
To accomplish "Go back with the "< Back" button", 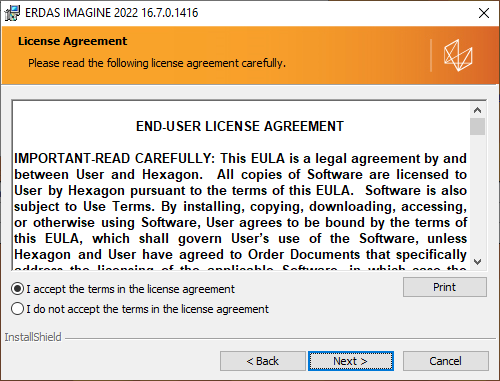I will [263, 361].
